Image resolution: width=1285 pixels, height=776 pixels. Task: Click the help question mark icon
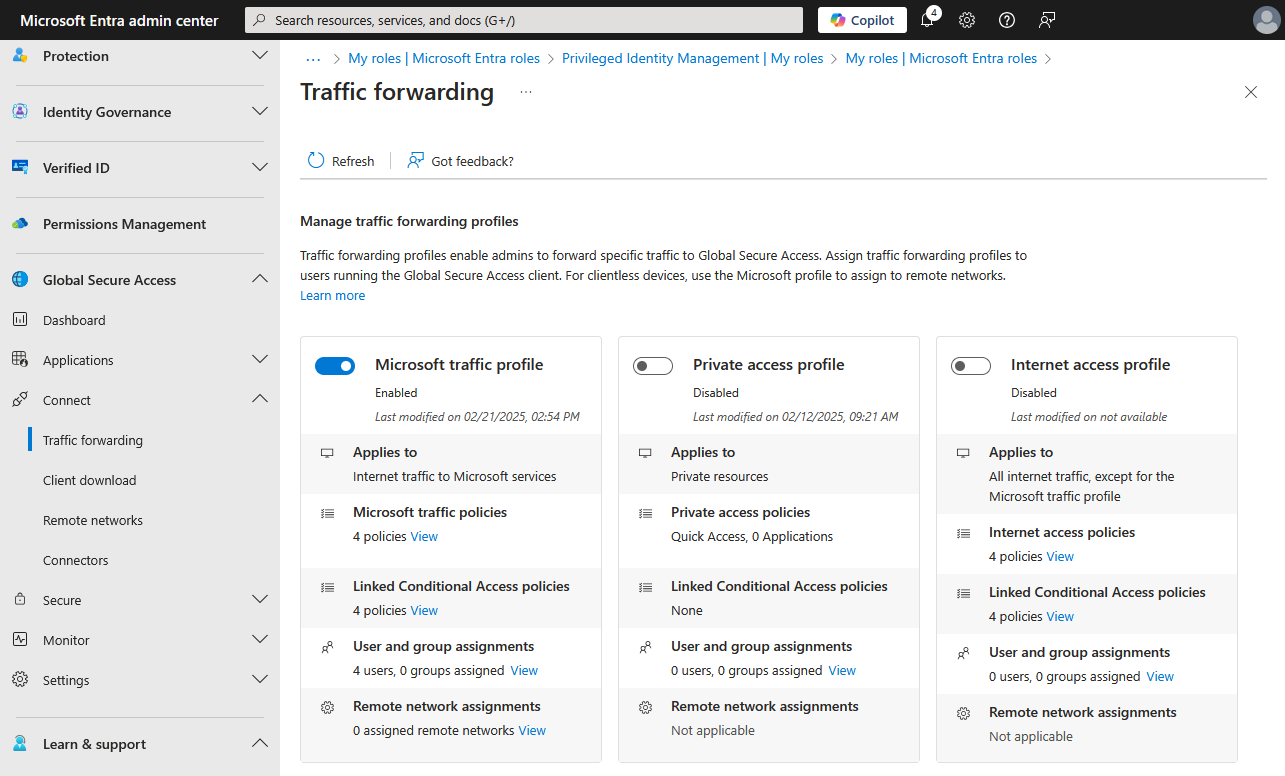1007,20
